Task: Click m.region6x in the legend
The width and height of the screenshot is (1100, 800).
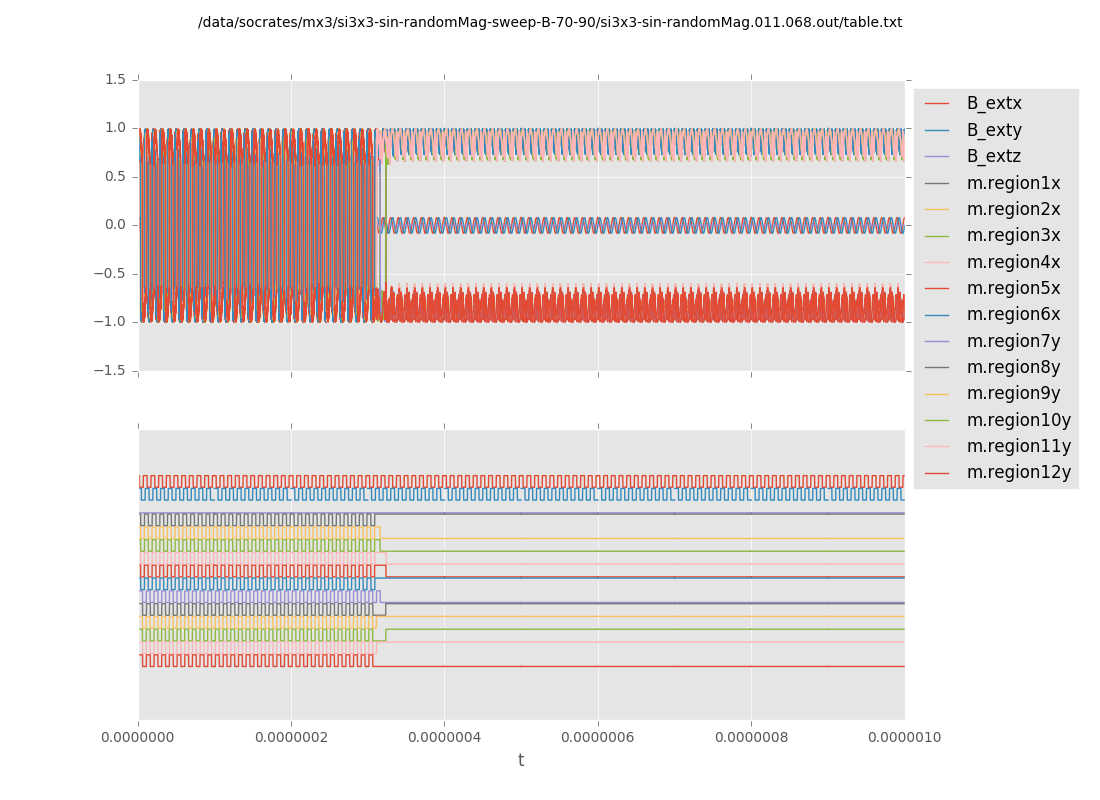Action: [x=1013, y=314]
